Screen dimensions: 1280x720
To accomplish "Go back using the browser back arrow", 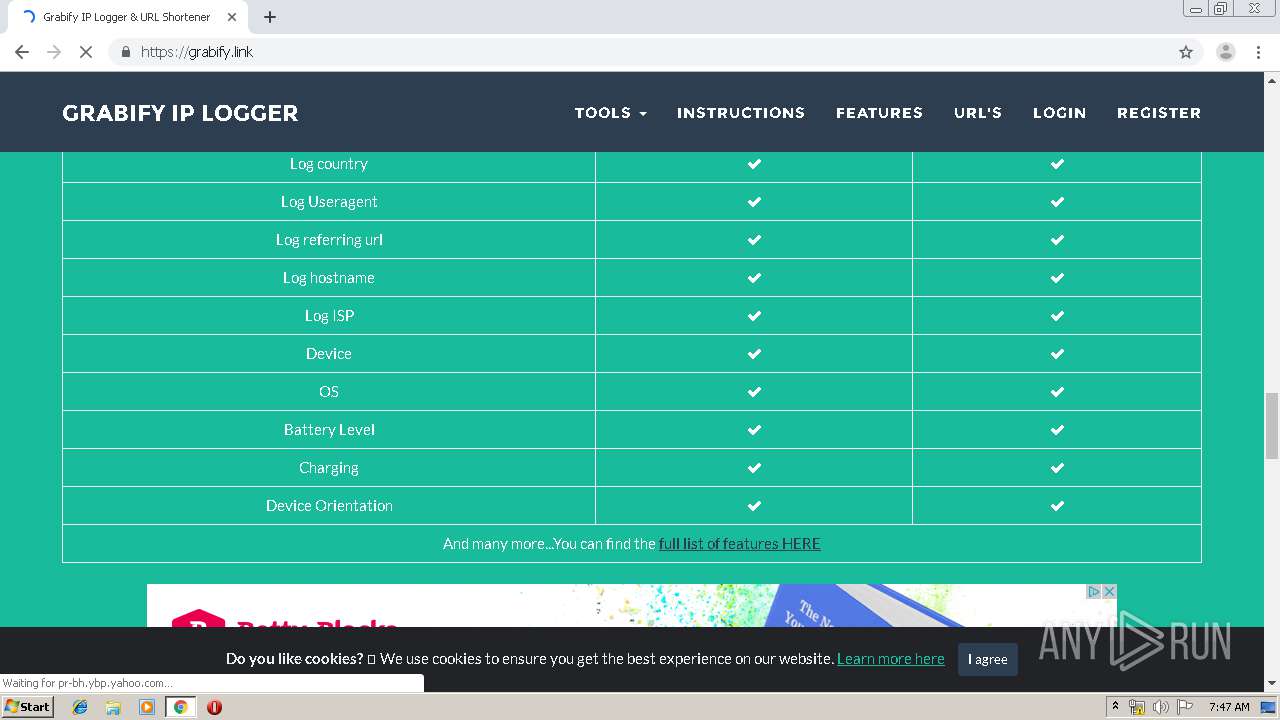I will pos(22,52).
